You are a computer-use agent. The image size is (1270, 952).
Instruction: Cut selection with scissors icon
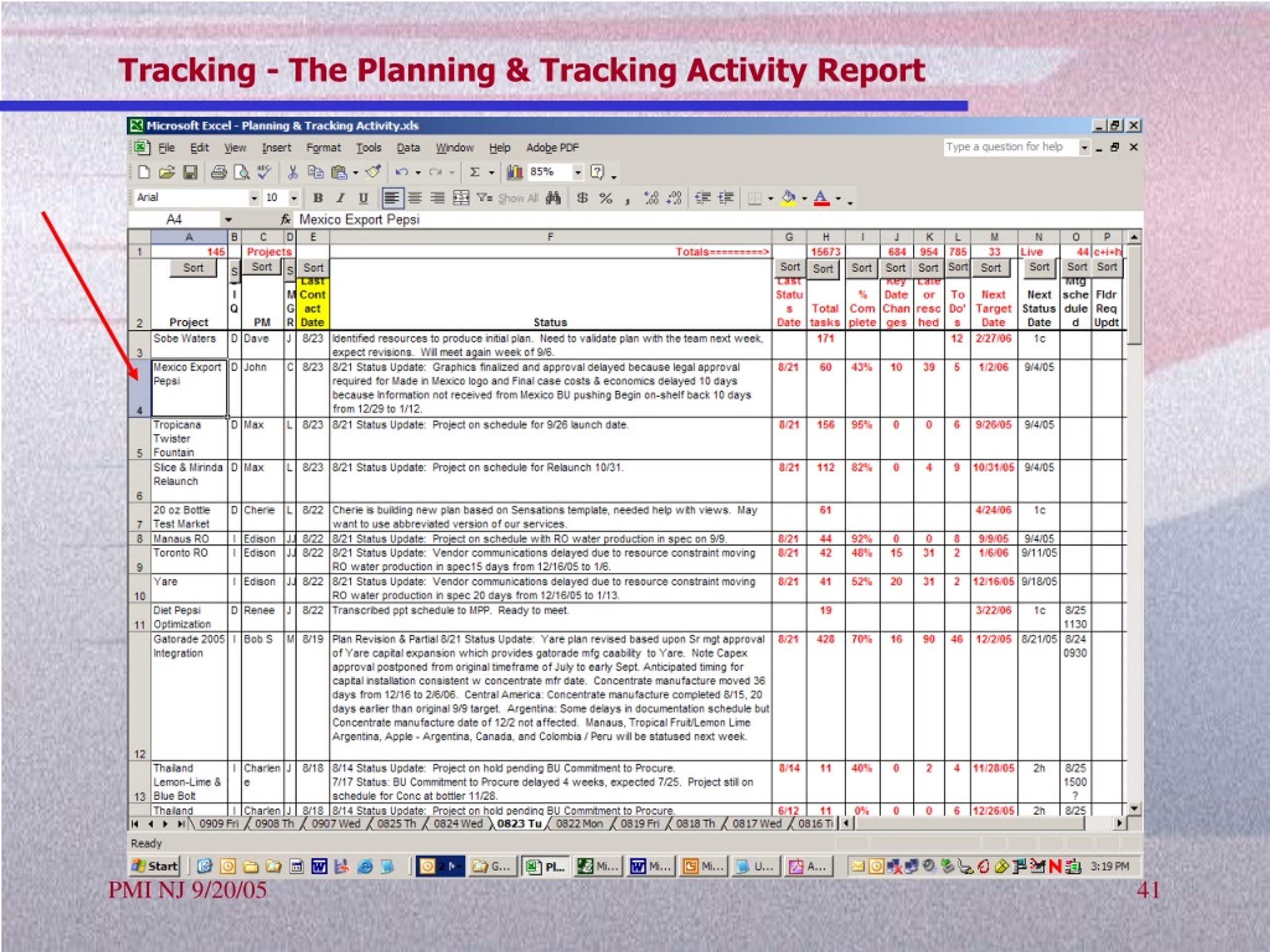tap(293, 172)
